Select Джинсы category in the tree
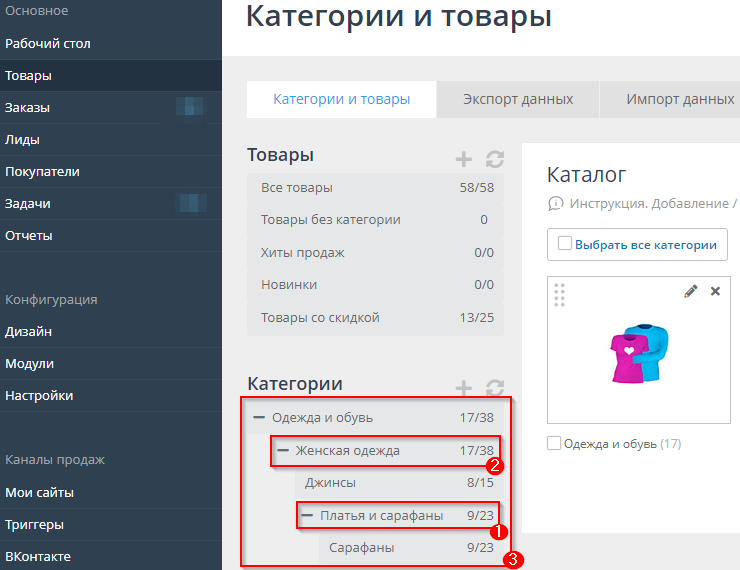740x570 pixels. [x=330, y=483]
